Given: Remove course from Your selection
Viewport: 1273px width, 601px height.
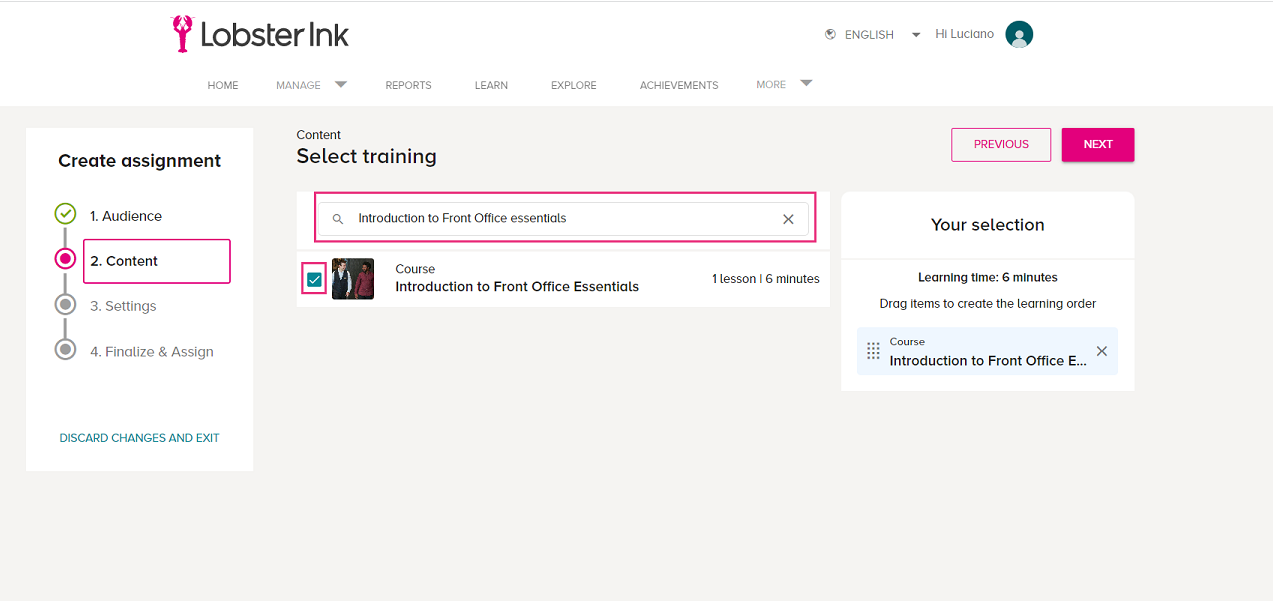Looking at the screenshot, I should coord(1102,351).
